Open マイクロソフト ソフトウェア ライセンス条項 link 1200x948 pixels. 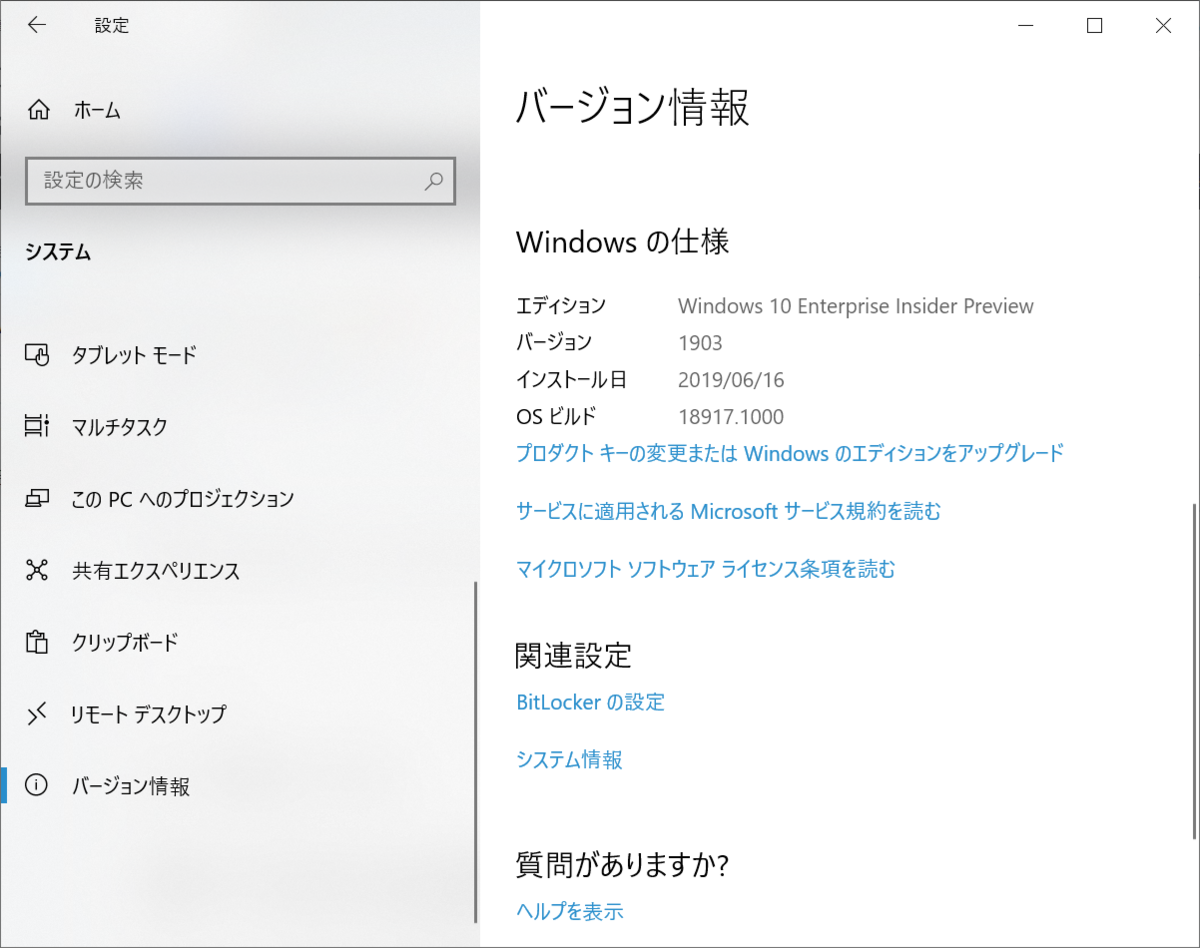tap(706, 569)
